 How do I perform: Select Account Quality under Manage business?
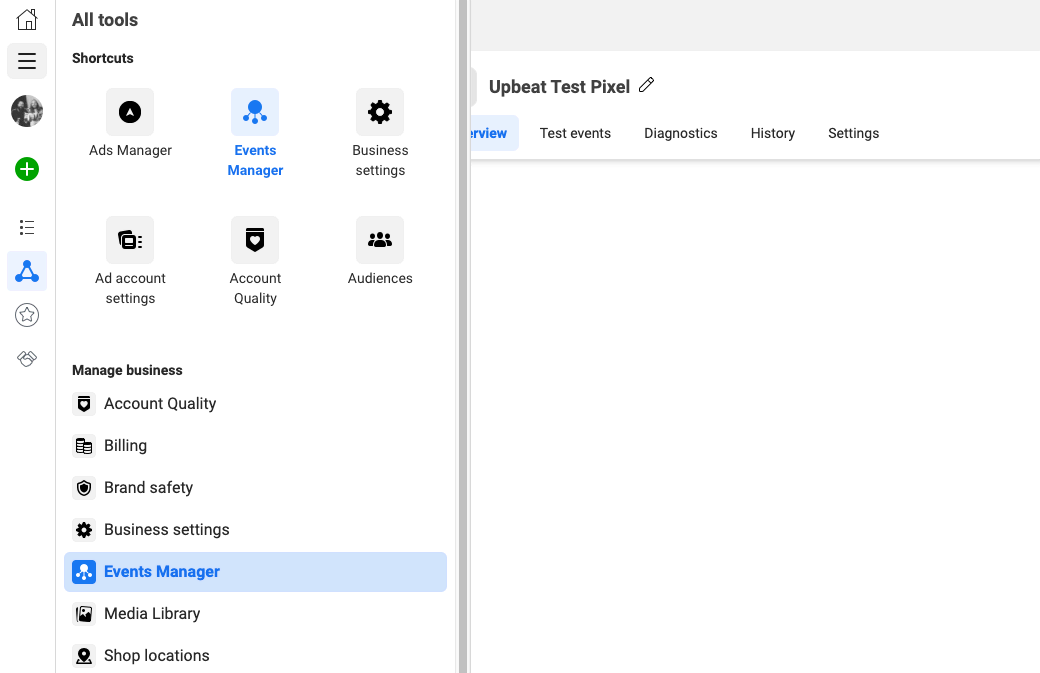pyautogui.click(x=255, y=404)
